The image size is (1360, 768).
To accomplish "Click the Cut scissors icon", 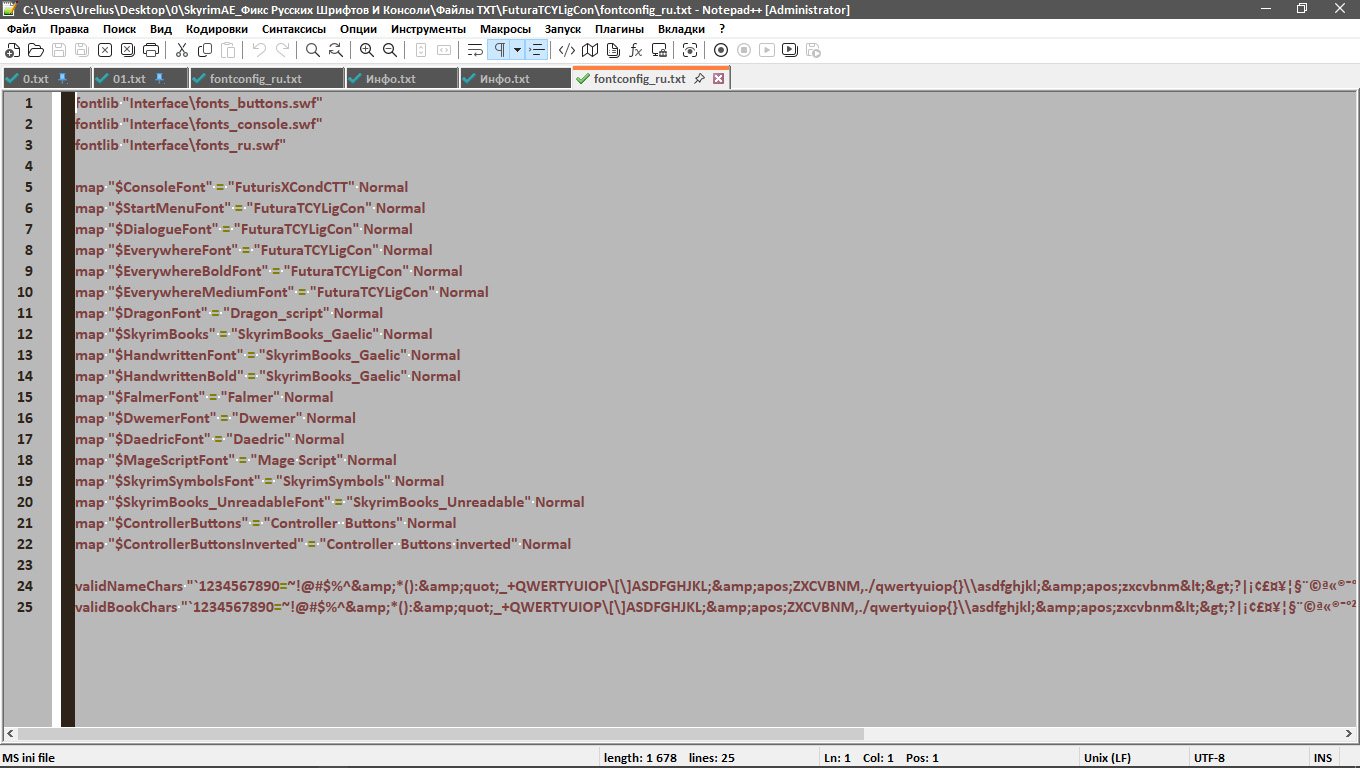I will tap(182, 50).
